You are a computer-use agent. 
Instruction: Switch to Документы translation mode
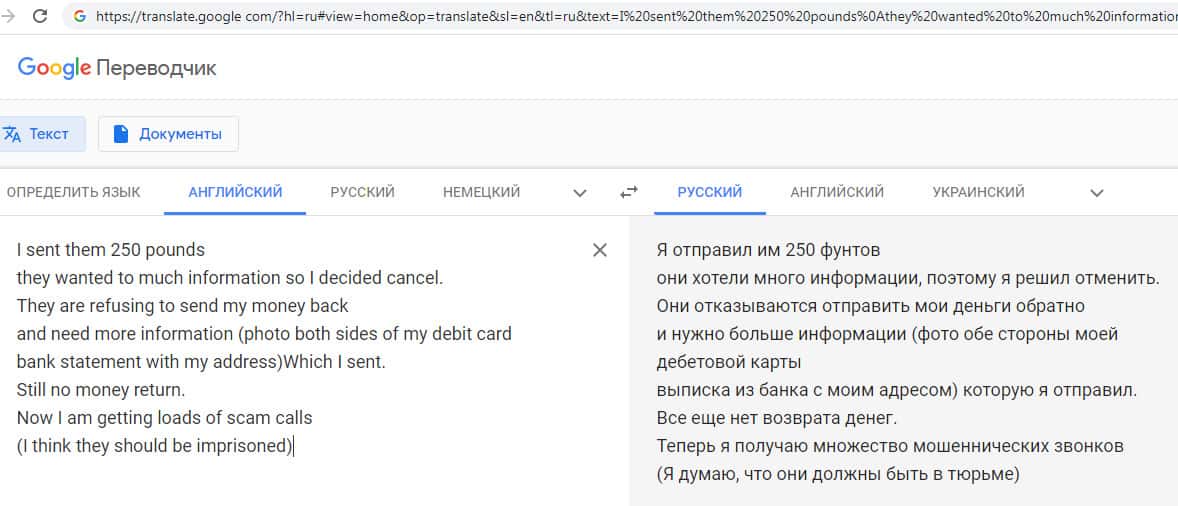click(x=168, y=134)
